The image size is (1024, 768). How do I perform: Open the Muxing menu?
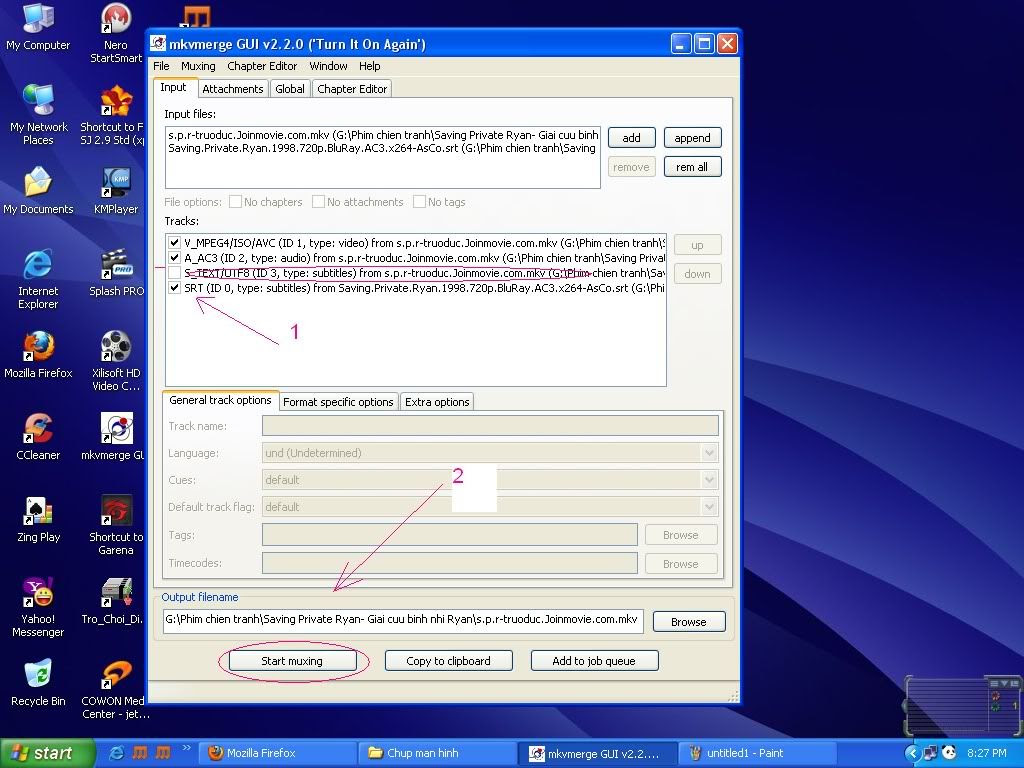(198, 66)
